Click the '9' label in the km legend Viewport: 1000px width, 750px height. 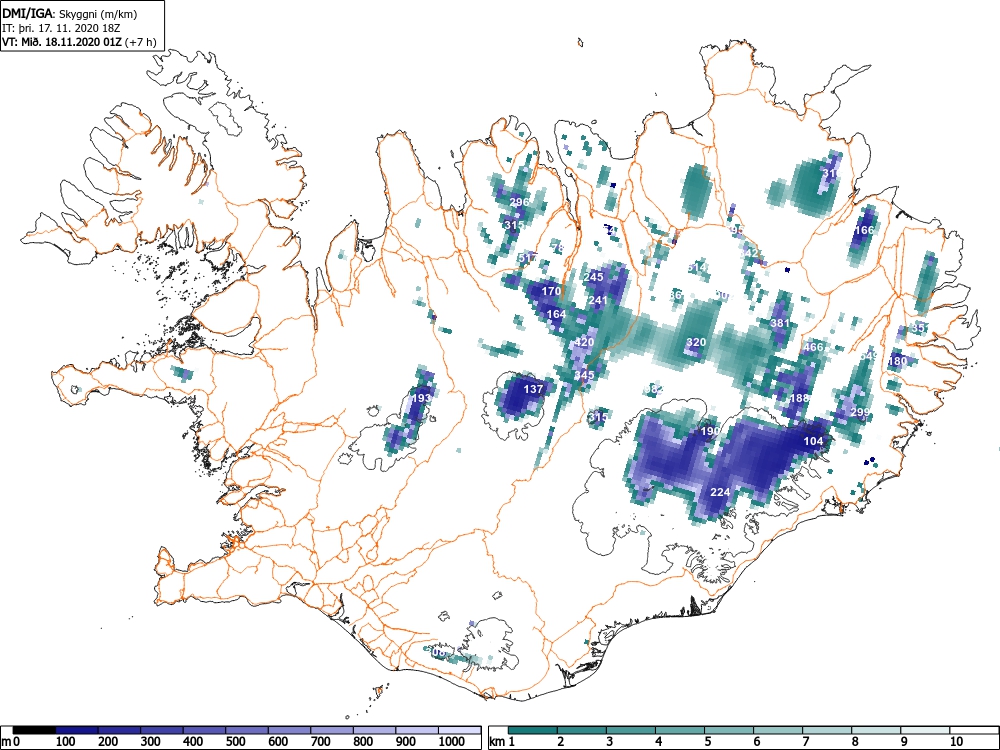(904, 741)
